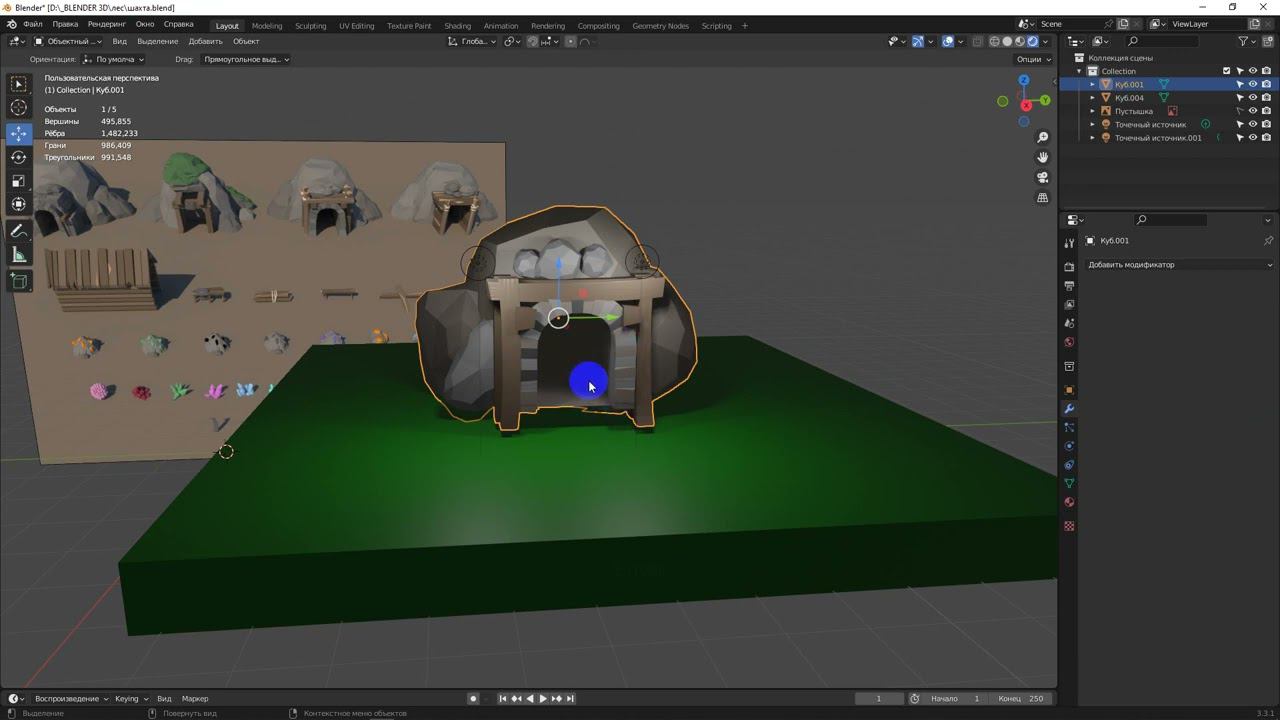Choose the 3D Cursor tool

coord(18,108)
